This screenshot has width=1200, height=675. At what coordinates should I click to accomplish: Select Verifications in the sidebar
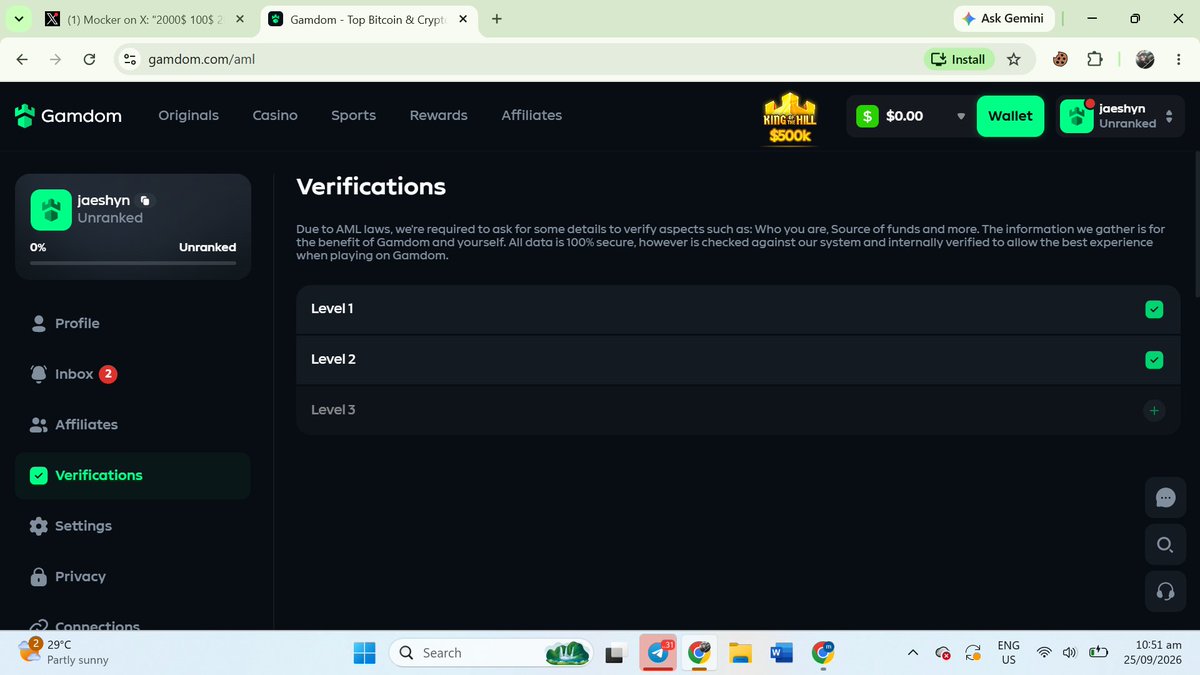pos(132,476)
